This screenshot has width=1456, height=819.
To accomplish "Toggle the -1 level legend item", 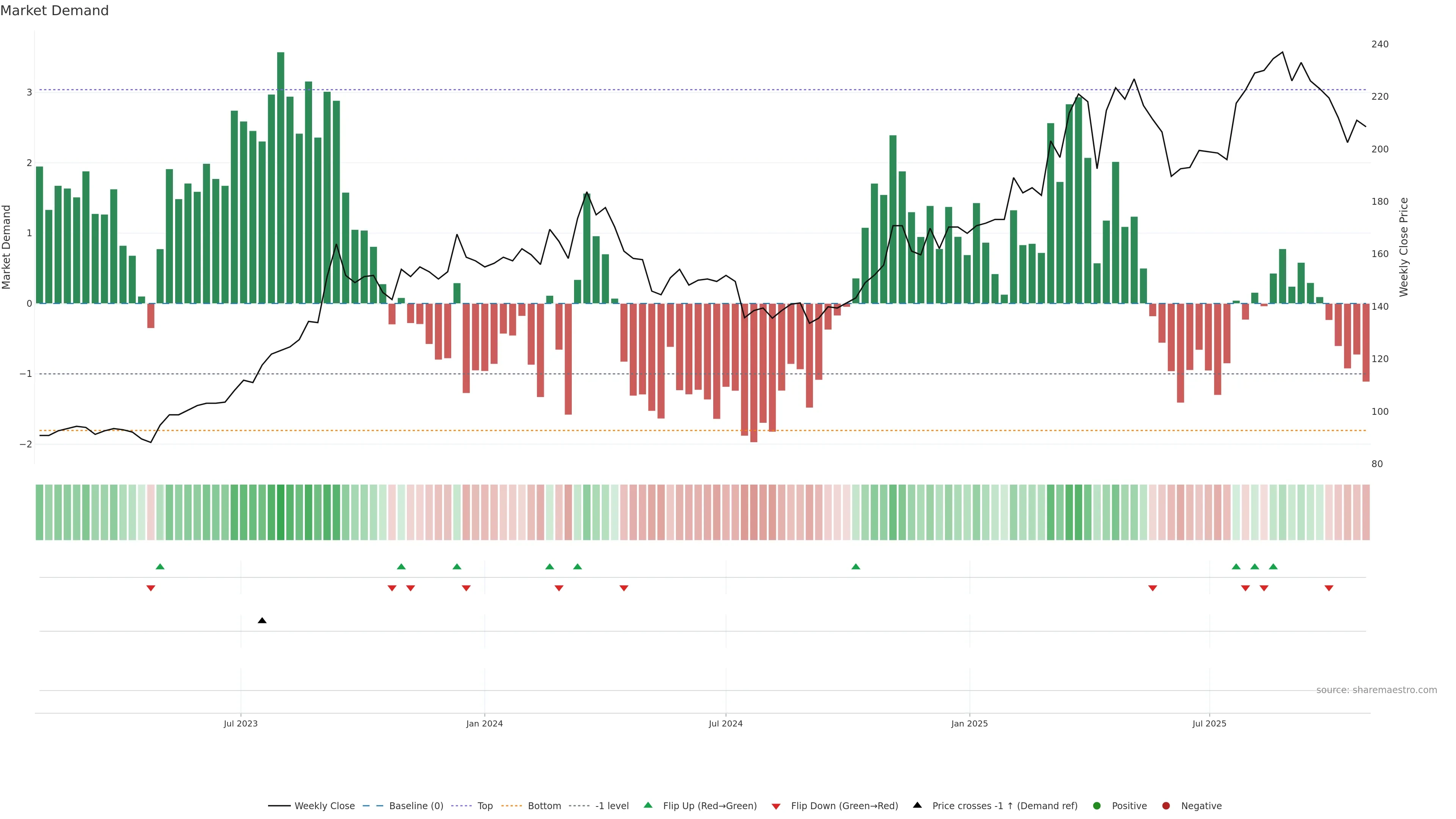I will (x=612, y=806).
